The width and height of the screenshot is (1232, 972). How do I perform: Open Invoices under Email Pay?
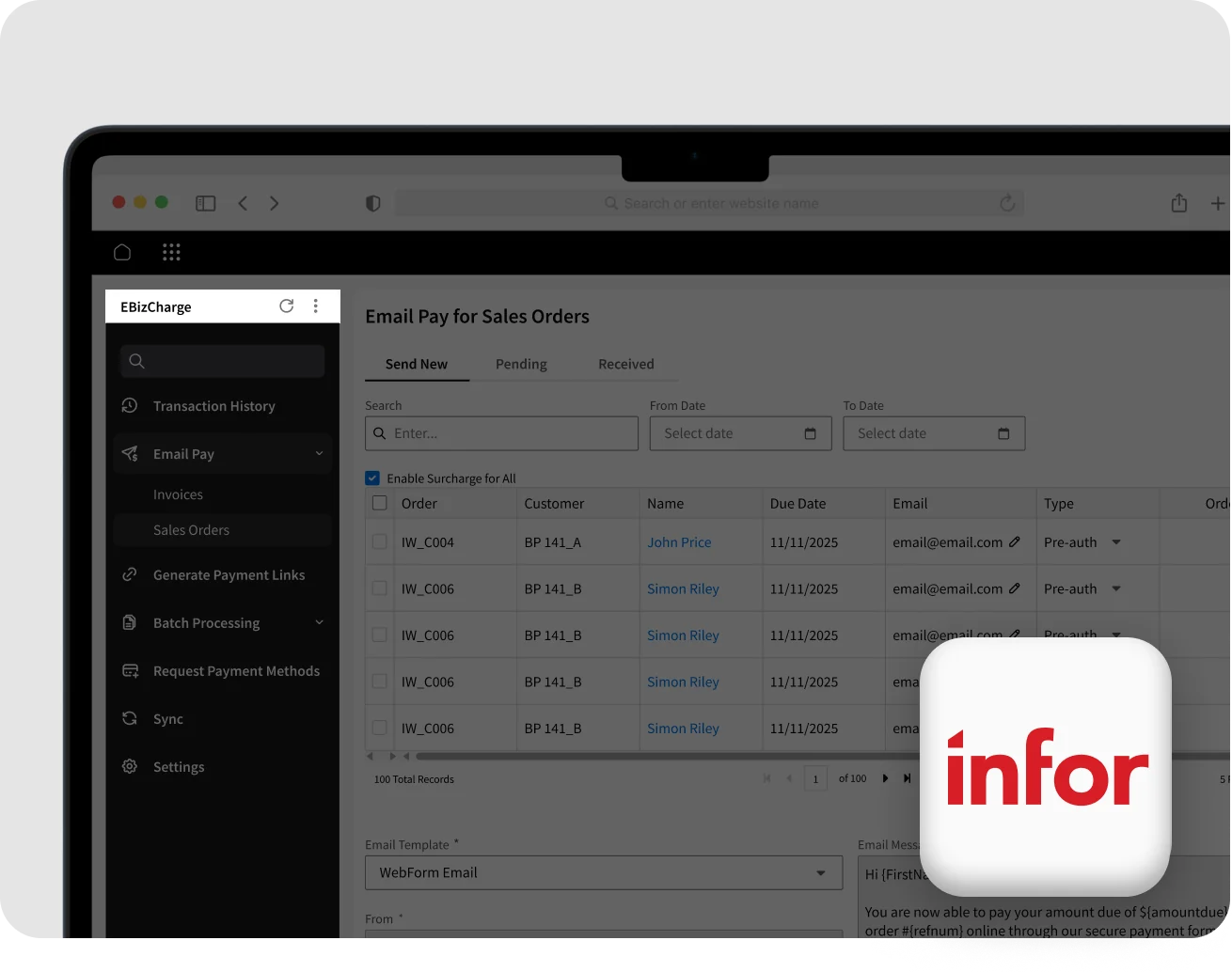[x=178, y=494]
